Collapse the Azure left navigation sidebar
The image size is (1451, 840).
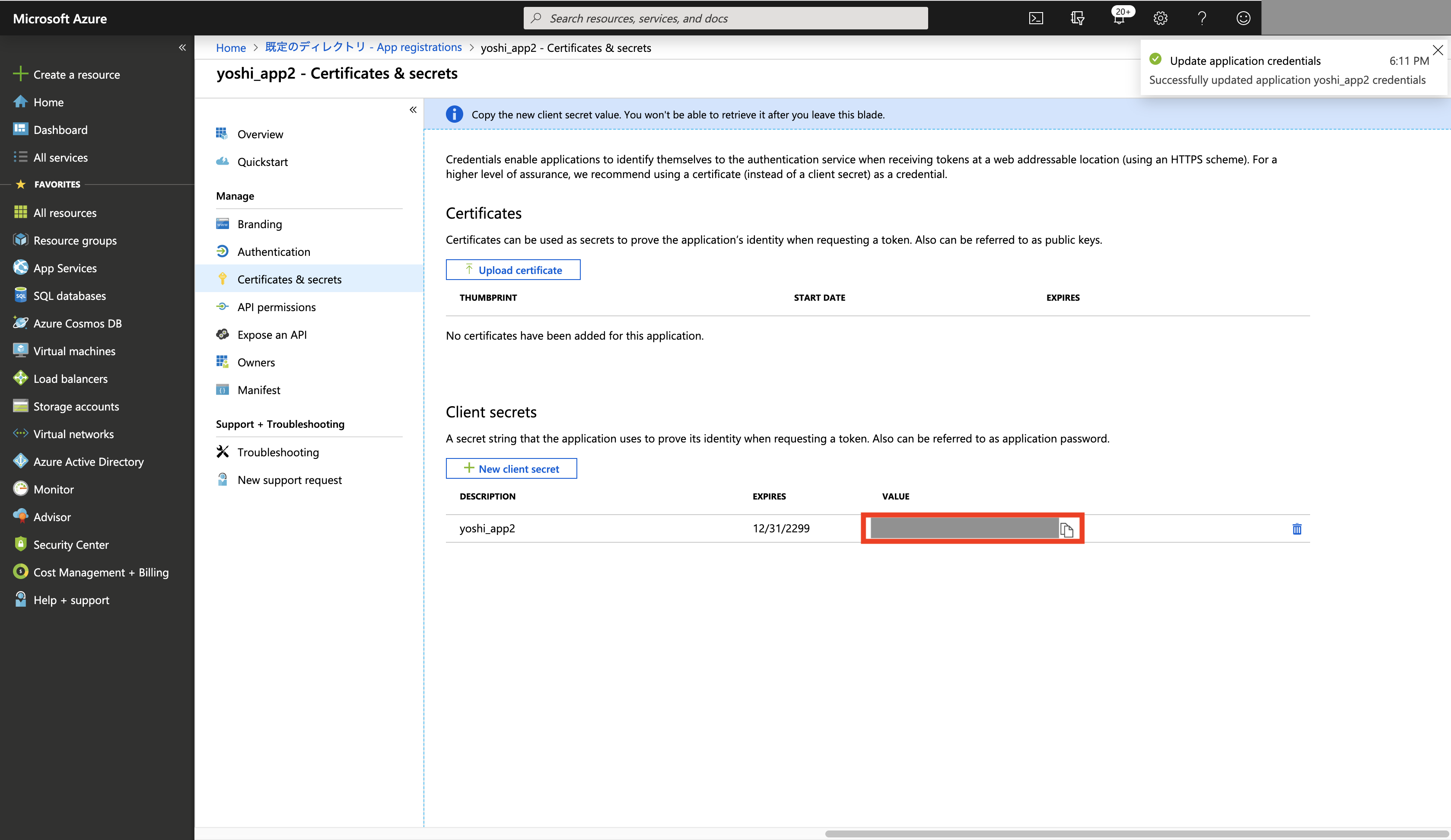[x=182, y=48]
